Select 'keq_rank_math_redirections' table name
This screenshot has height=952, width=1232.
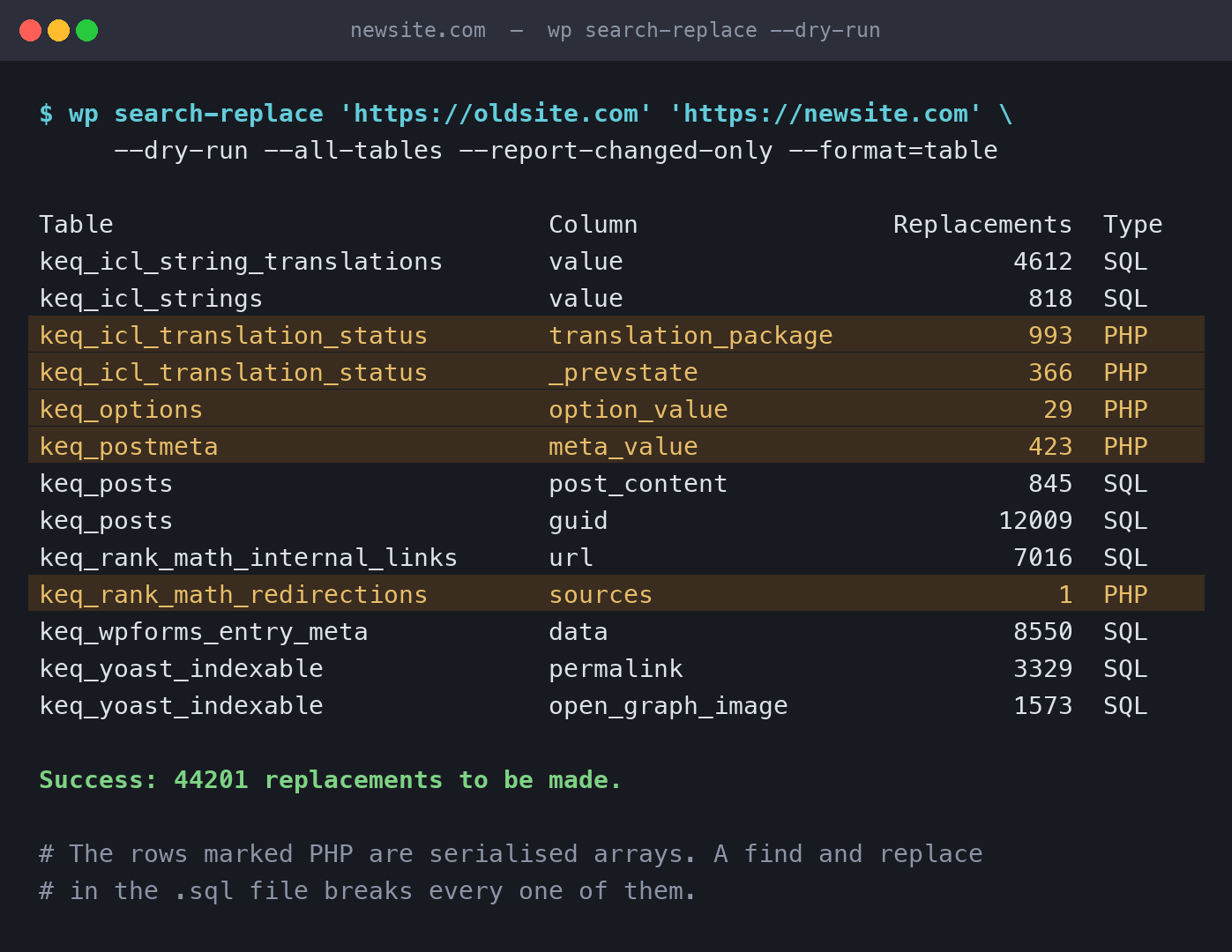tap(234, 595)
